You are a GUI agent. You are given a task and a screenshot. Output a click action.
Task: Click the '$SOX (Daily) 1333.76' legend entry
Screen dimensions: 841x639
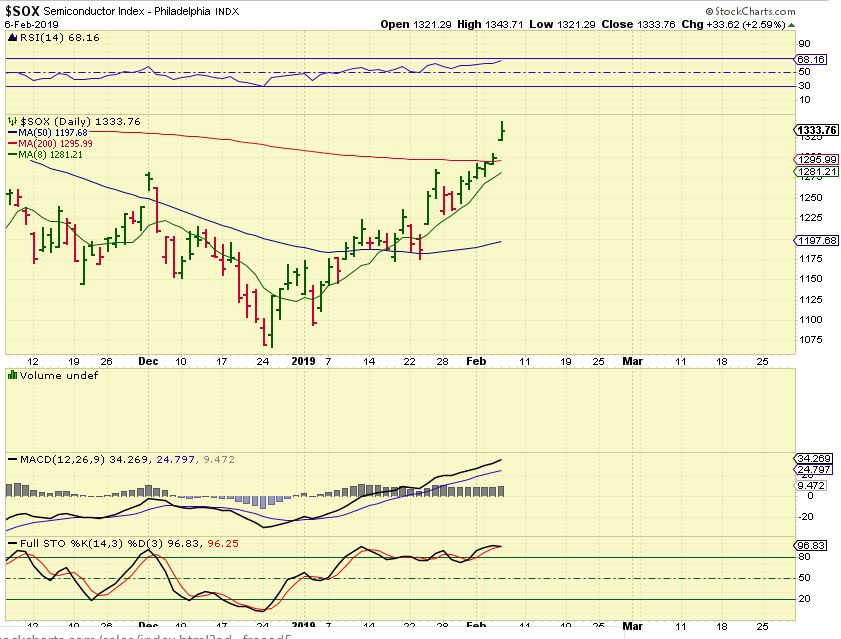tap(80, 122)
